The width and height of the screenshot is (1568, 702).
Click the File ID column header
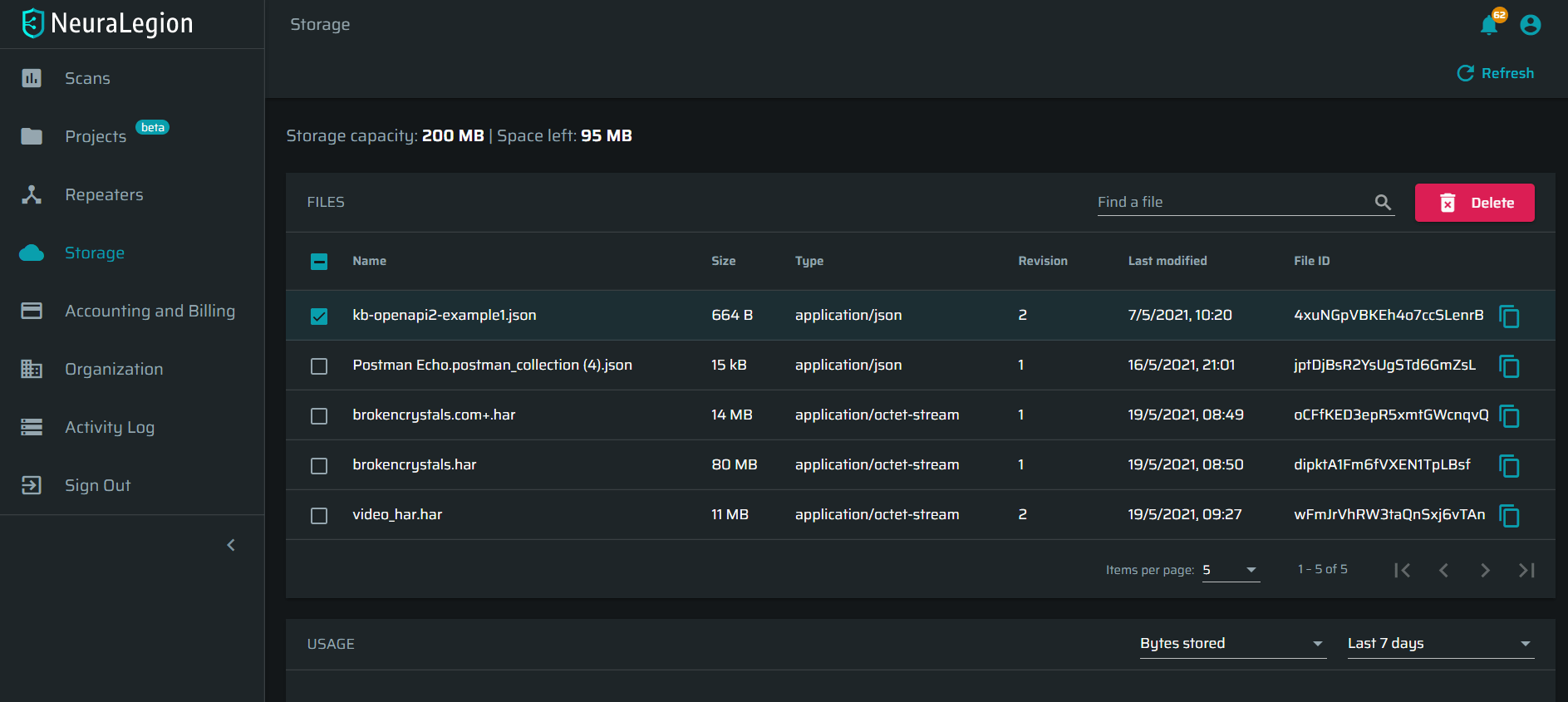[x=1311, y=261]
